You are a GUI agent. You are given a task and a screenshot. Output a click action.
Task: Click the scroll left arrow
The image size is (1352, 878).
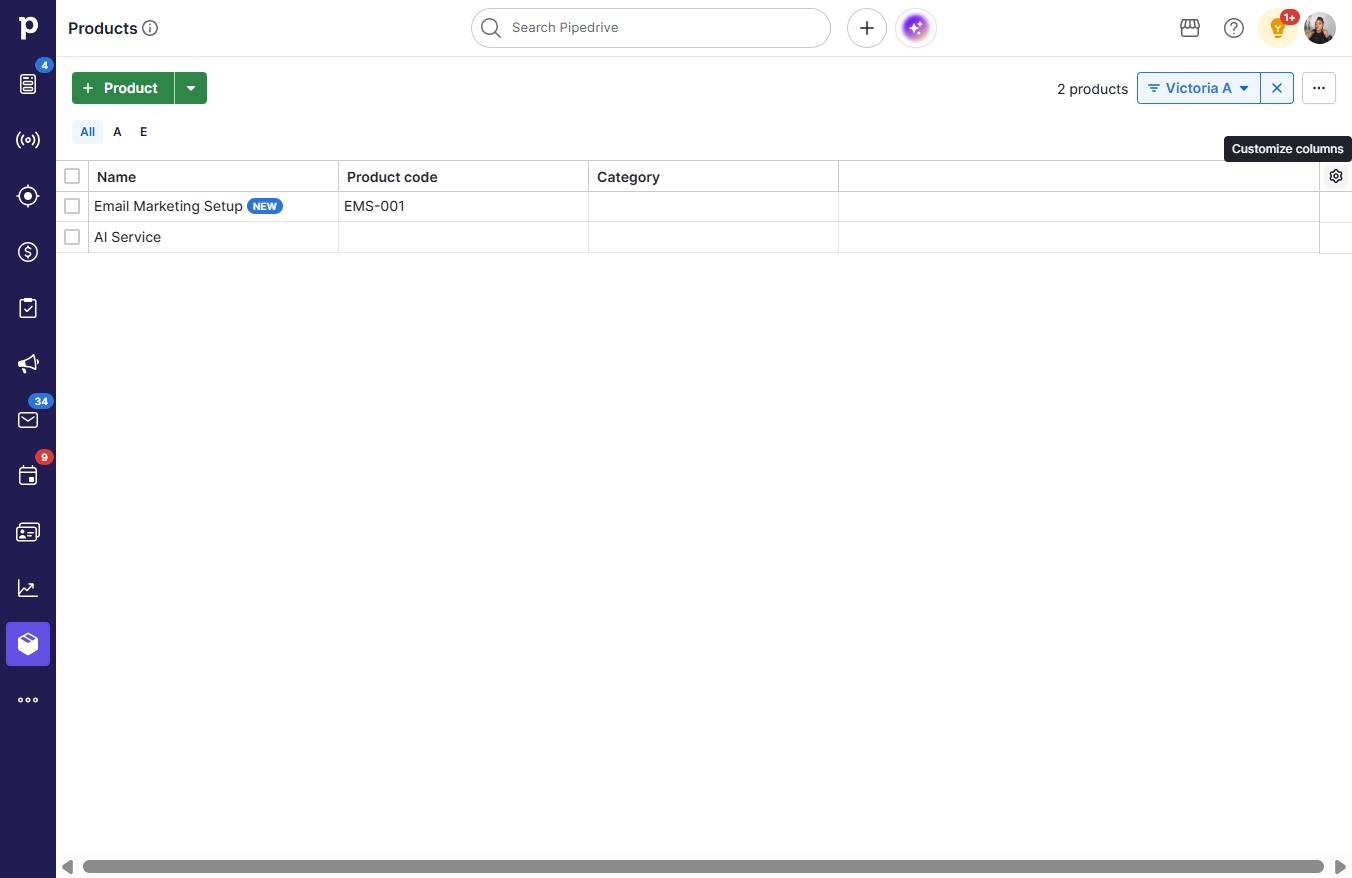point(67,867)
